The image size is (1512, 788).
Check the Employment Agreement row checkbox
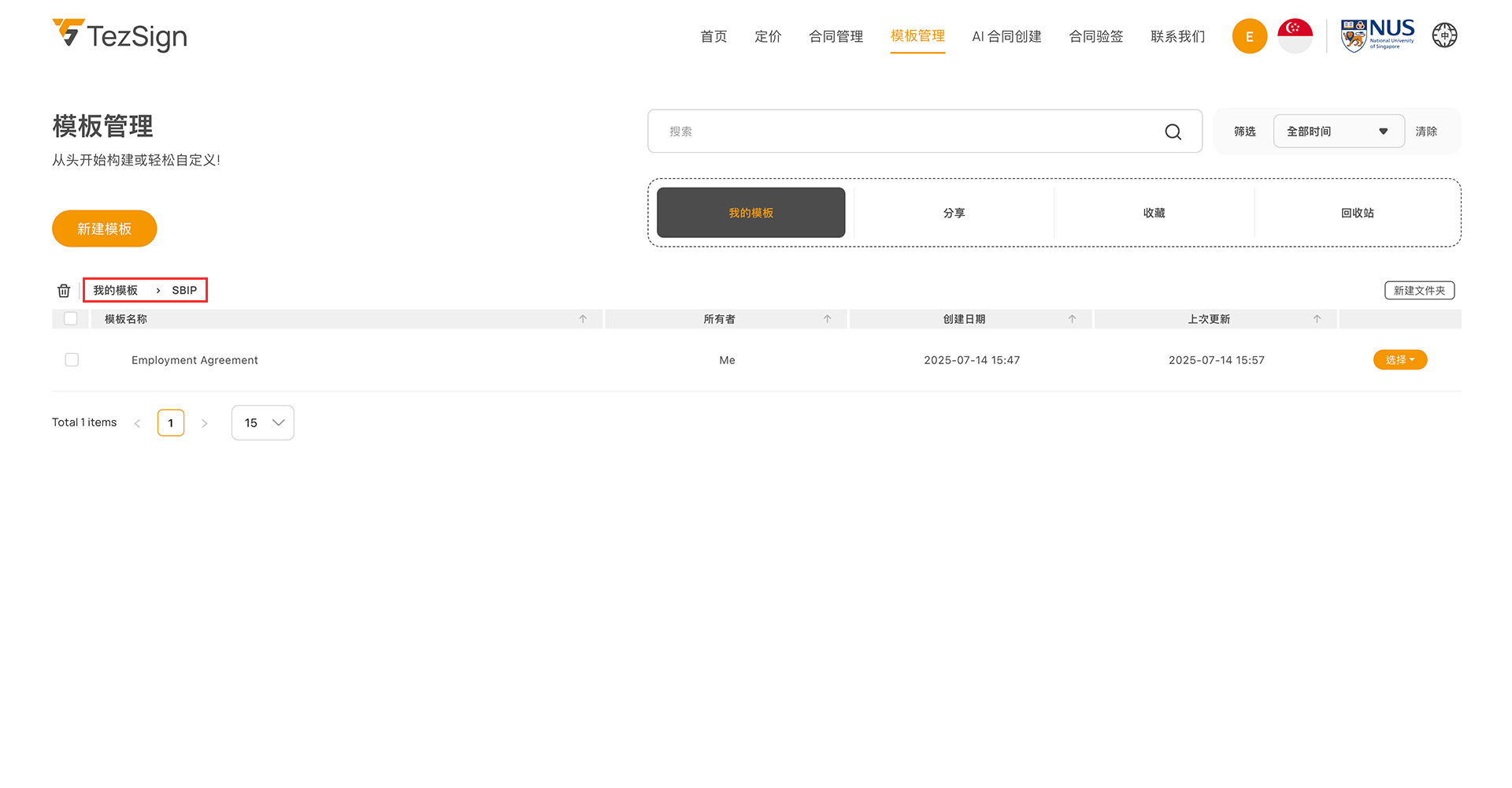point(72,360)
